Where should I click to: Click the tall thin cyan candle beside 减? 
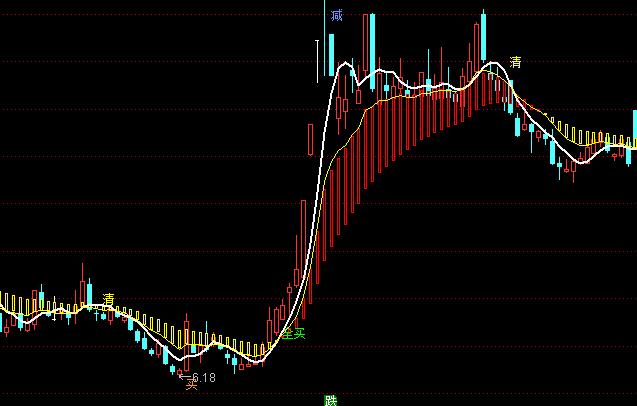pyautogui.click(x=326, y=40)
